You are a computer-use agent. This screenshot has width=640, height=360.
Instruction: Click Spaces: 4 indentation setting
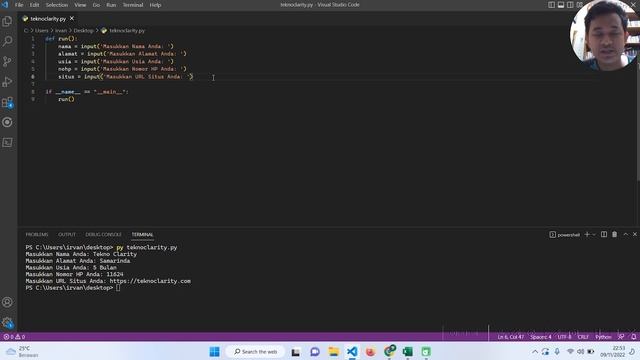click(x=541, y=337)
